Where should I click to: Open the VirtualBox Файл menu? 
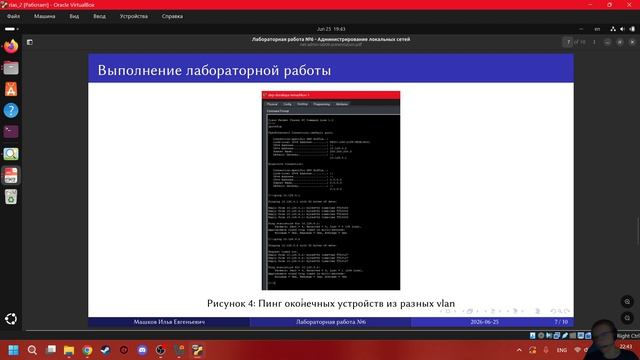(13, 16)
